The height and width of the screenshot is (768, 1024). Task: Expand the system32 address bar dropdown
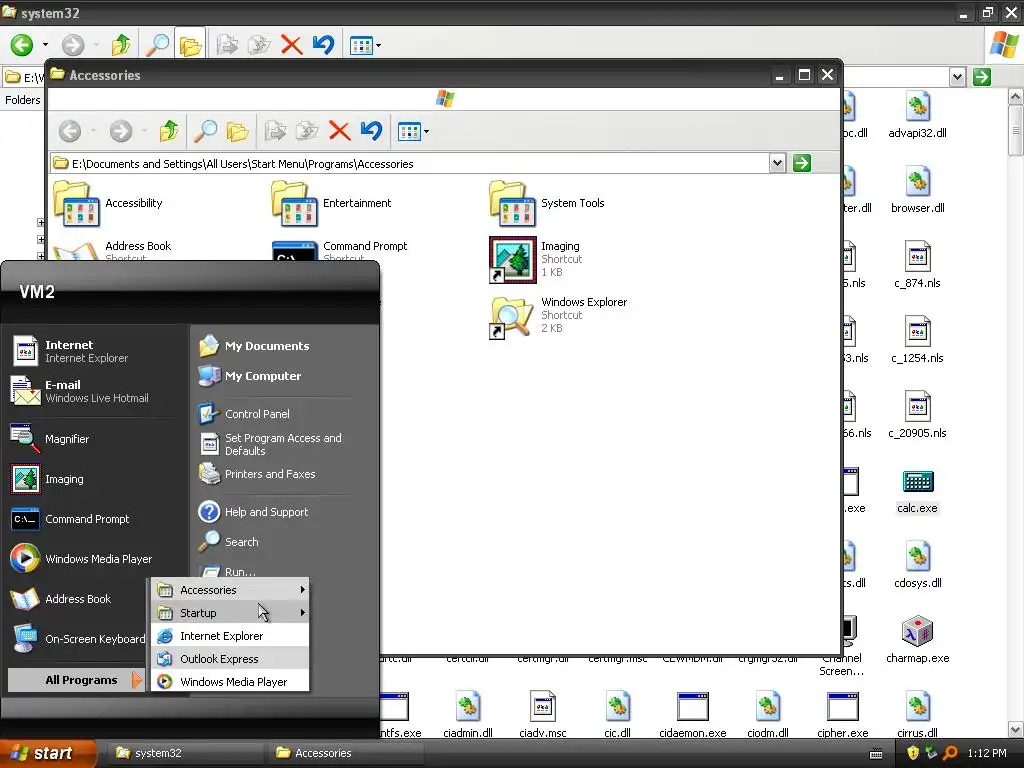[957, 77]
